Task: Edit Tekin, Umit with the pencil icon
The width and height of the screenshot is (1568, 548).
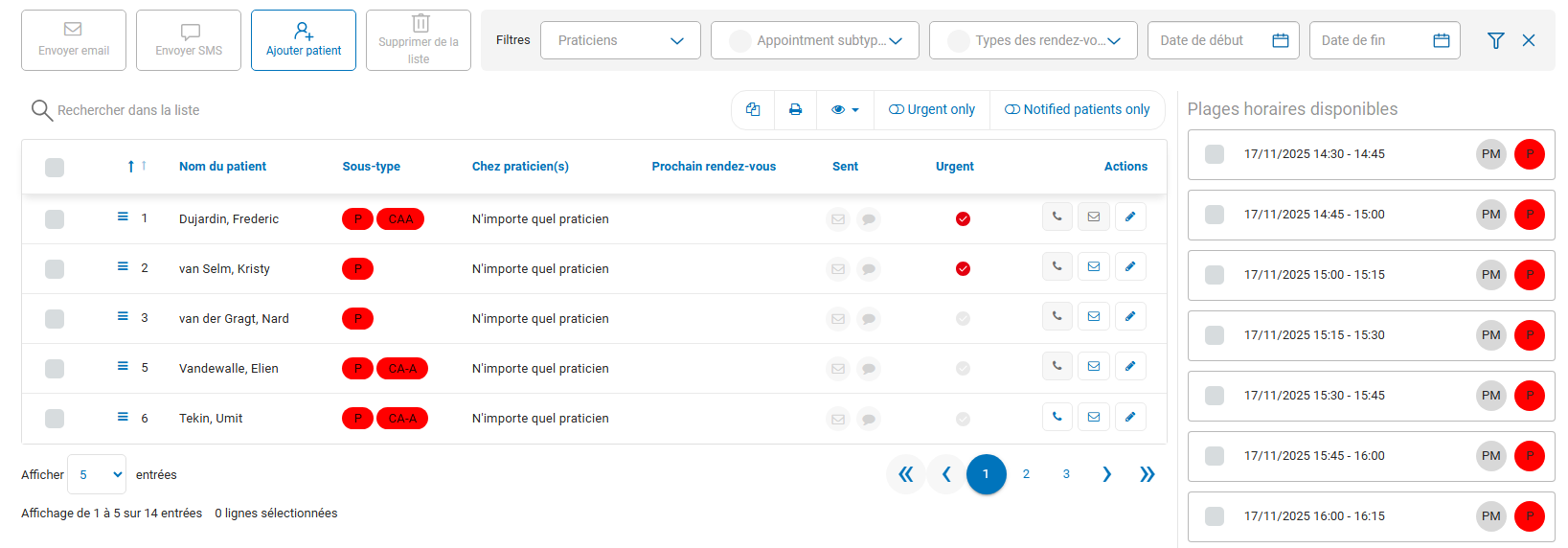Action: pos(1130,417)
